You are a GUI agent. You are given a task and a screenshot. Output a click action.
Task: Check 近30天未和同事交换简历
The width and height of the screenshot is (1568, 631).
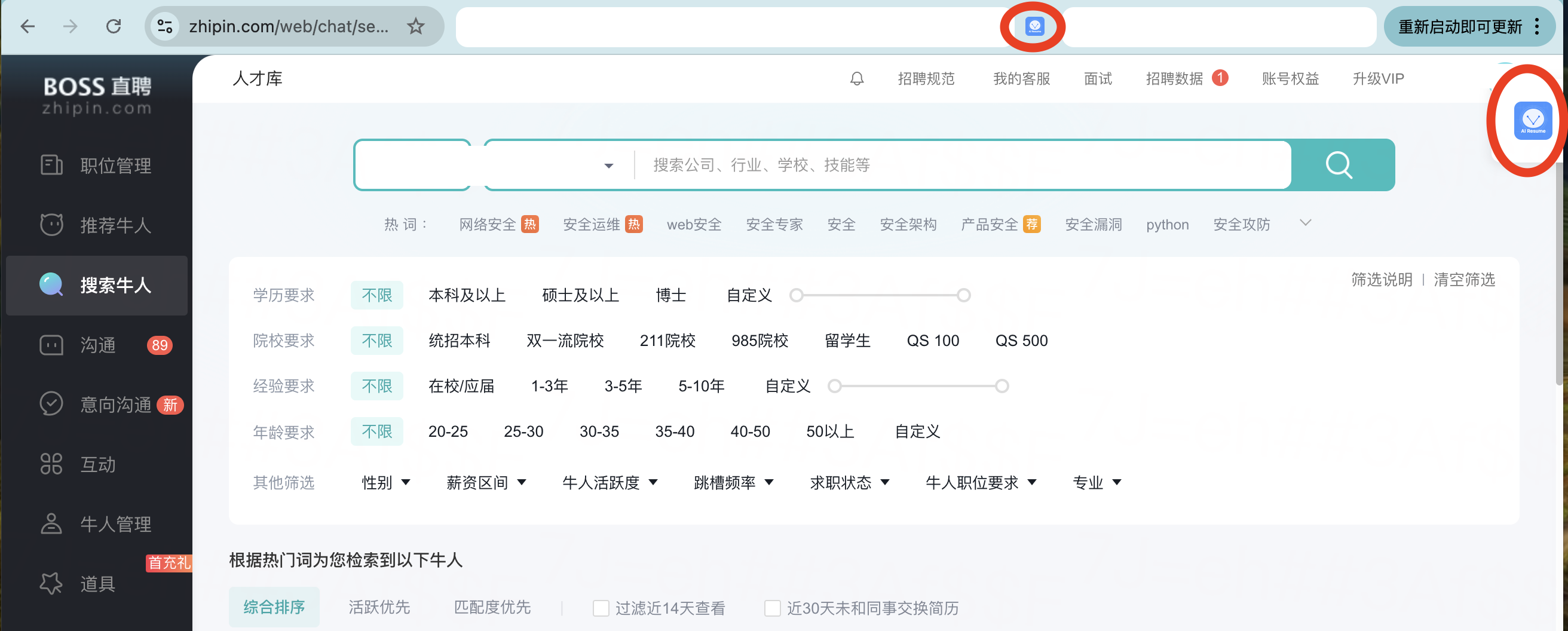[772, 608]
